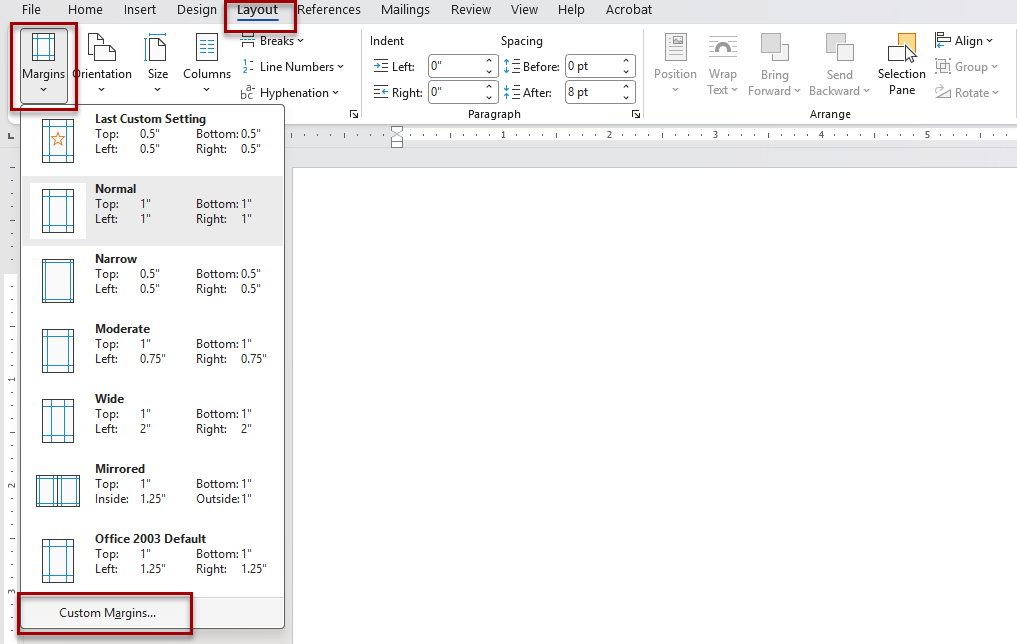Choose Narrow margins preset
The height and width of the screenshot is (644, 1017).
tap(152, 280)
